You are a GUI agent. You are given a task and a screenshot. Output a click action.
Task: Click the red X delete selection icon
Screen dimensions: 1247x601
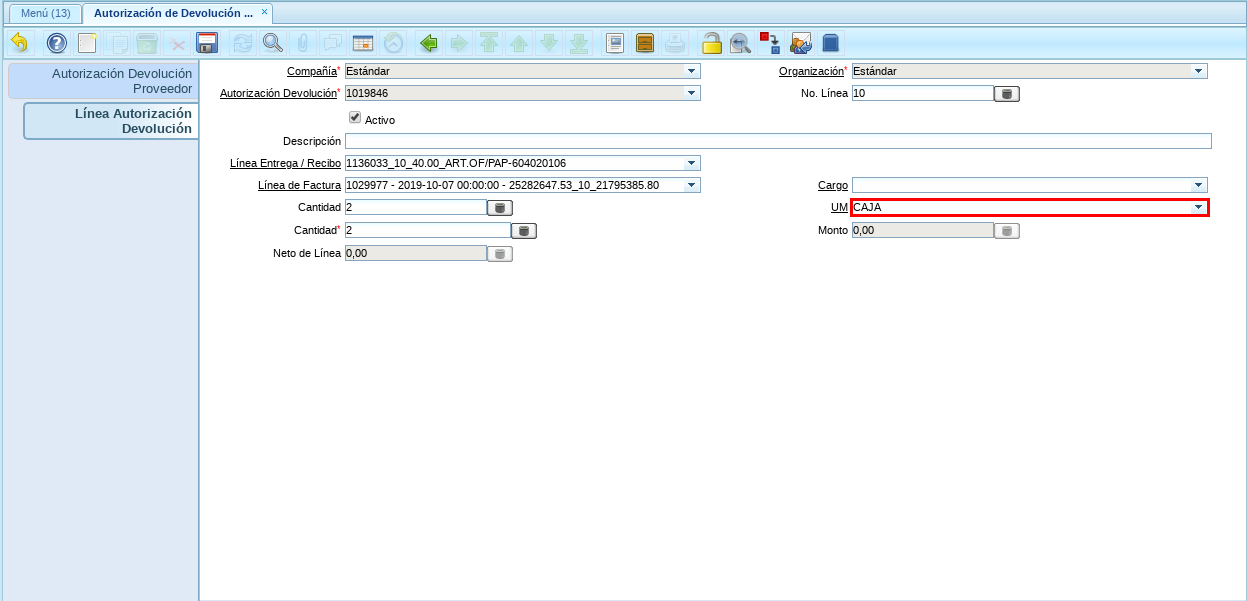[x=177, y=43]
